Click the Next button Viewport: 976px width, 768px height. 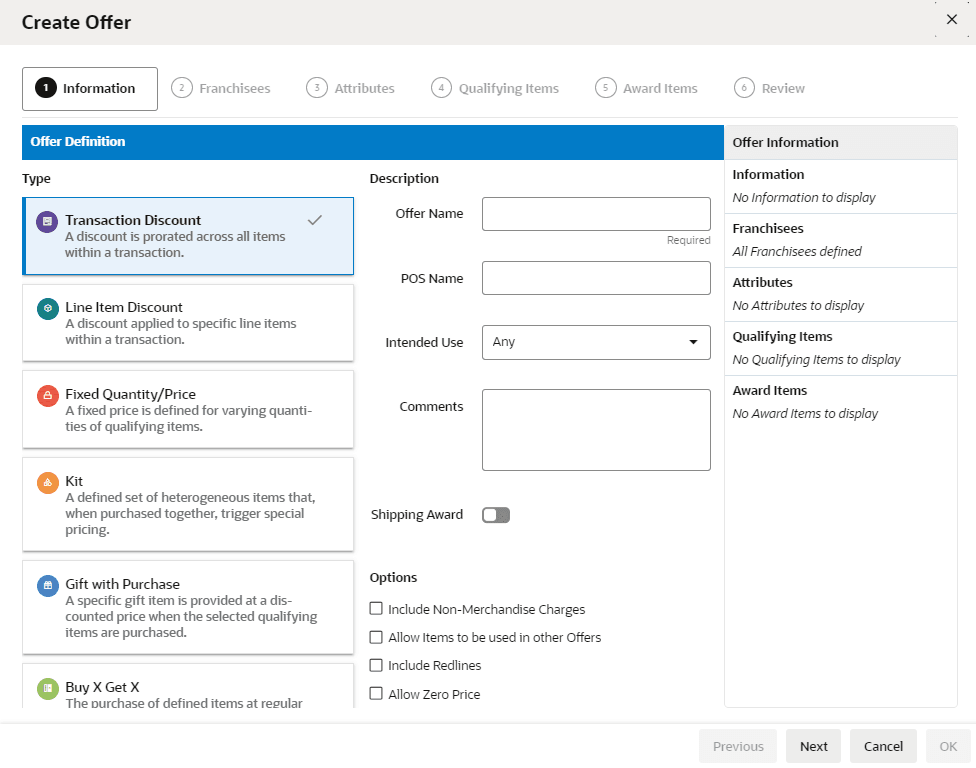point(814,746)
